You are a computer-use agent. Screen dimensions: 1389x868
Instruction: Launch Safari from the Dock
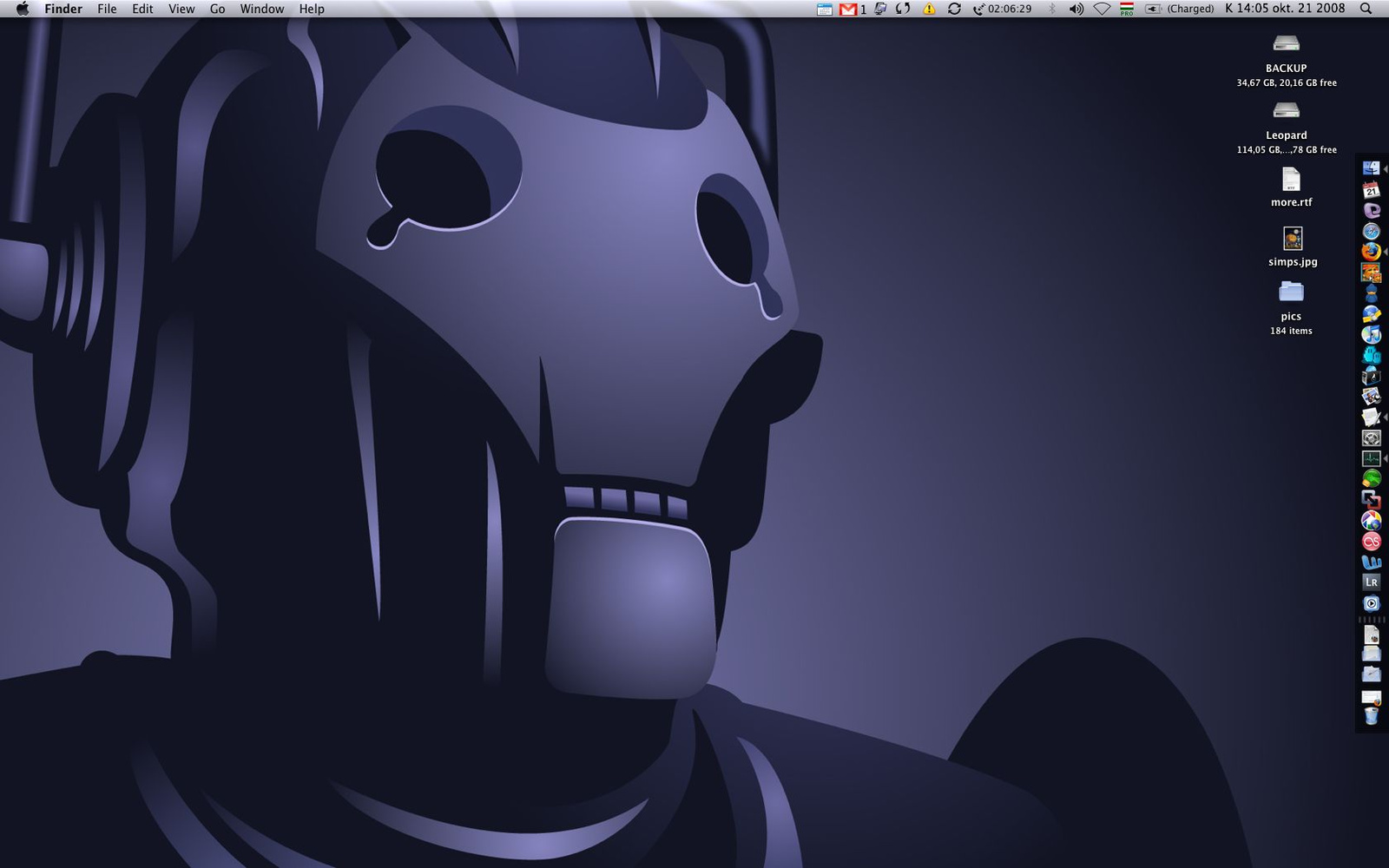pyautogui.click(x=1372, y=231)
